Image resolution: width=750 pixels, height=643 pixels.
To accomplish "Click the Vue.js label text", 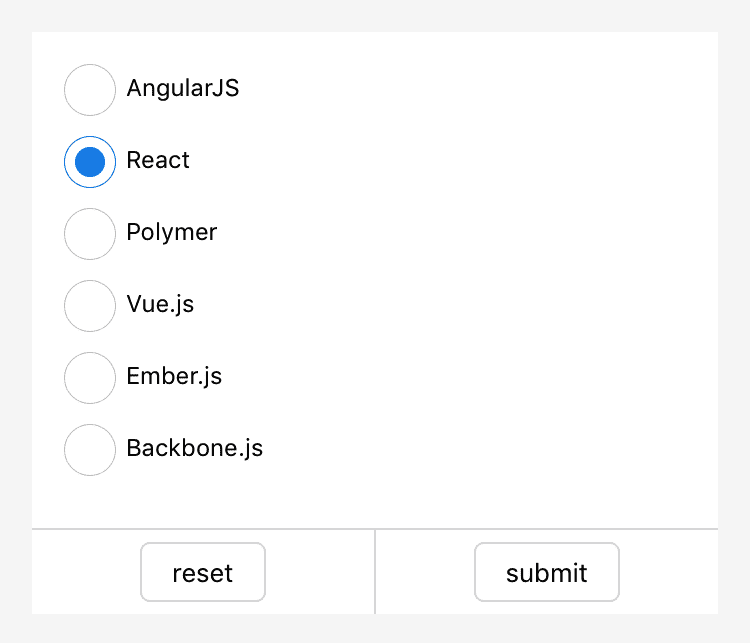I will point(160,305).
